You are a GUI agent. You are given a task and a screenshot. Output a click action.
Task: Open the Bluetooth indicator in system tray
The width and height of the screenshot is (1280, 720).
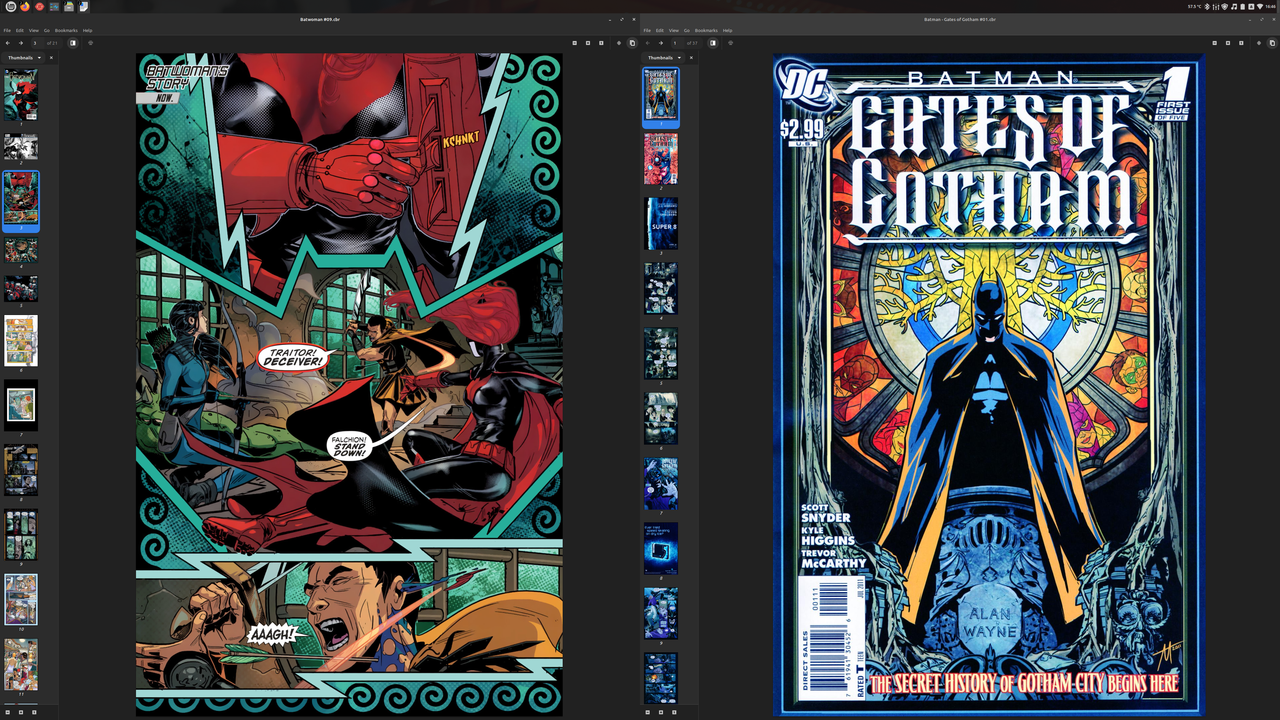1207,6
